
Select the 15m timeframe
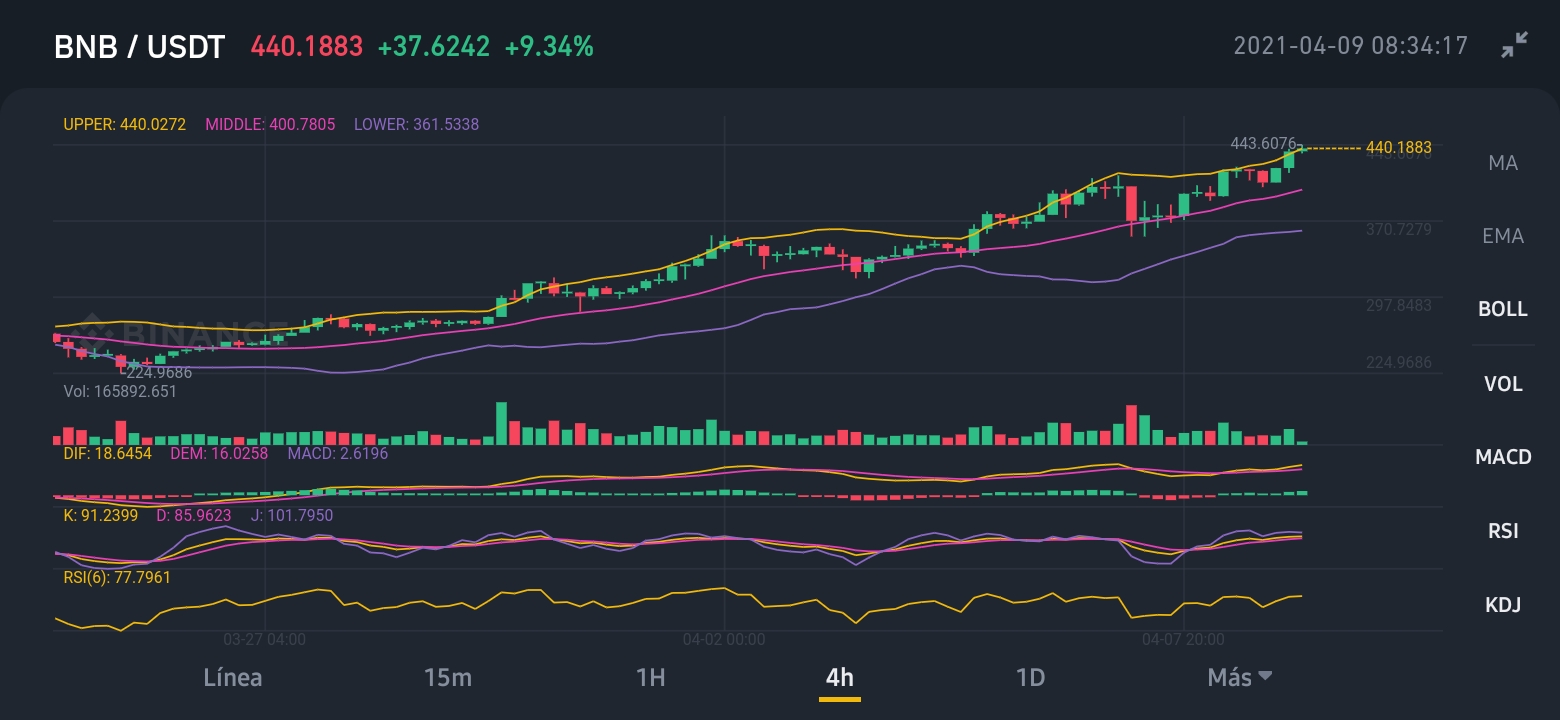[447, 677]
